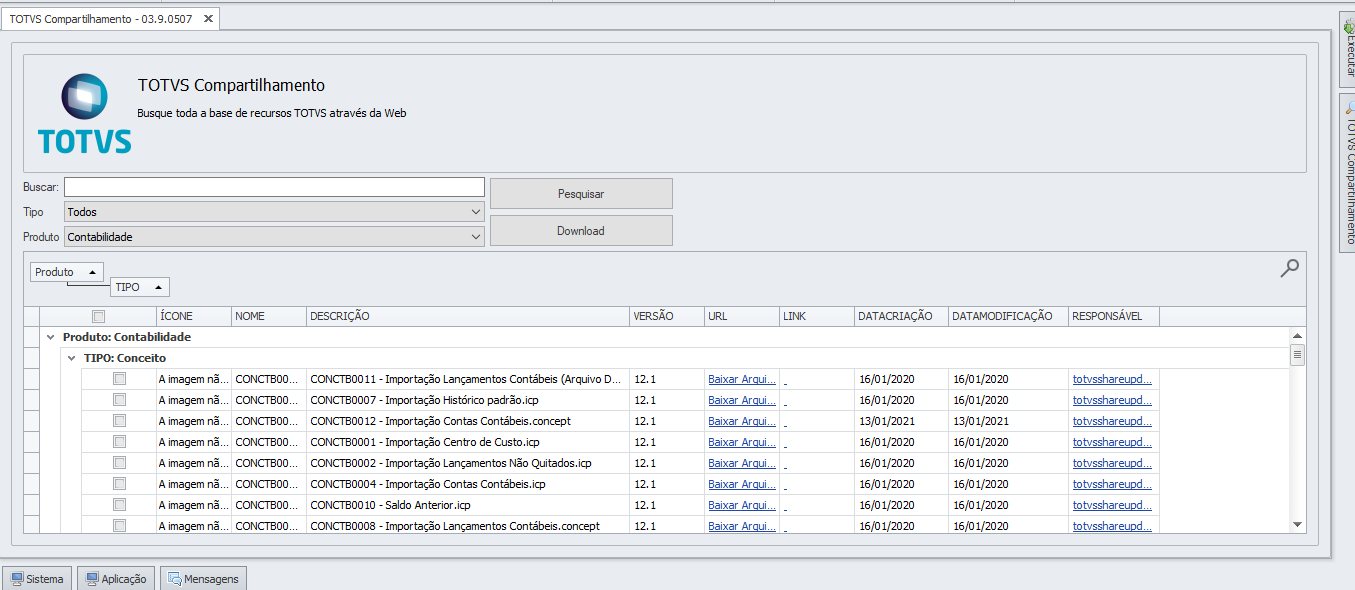Open the Mensagens bottom tab
This screenshot has width=1355, height=590.
tap(203, 579)
